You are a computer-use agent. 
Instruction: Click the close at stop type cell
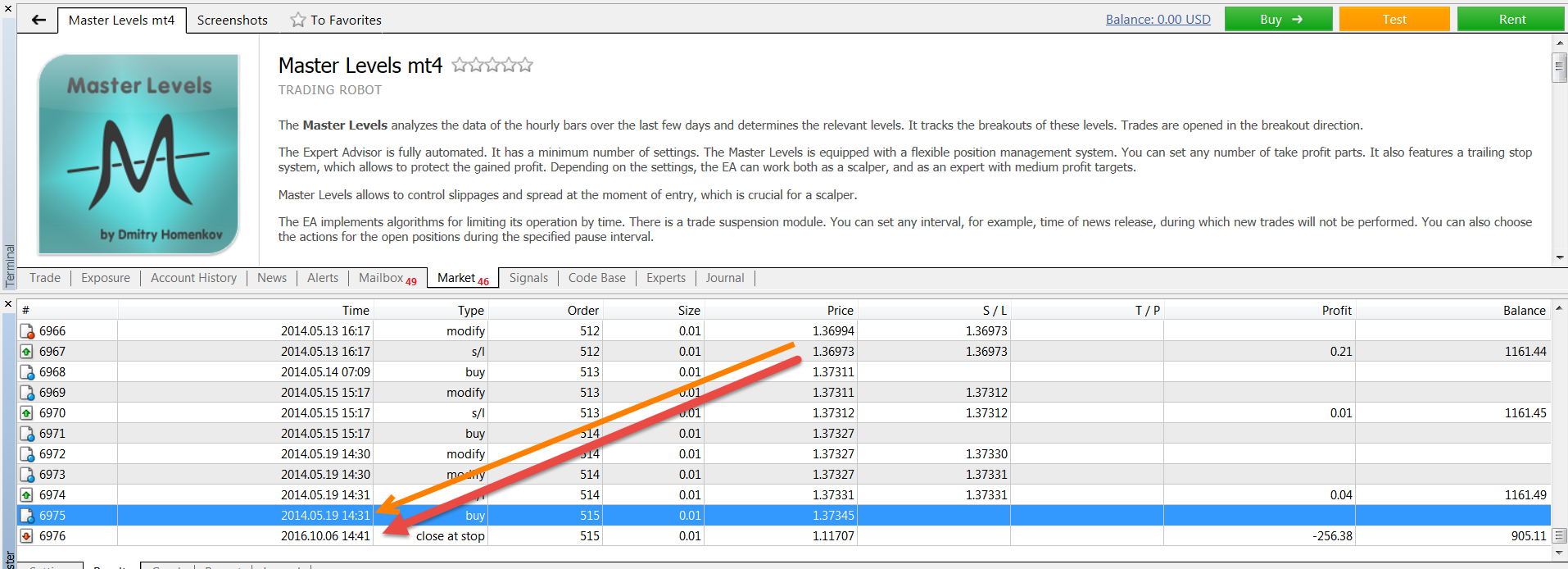pyautogui.click(x=450, y=536)
